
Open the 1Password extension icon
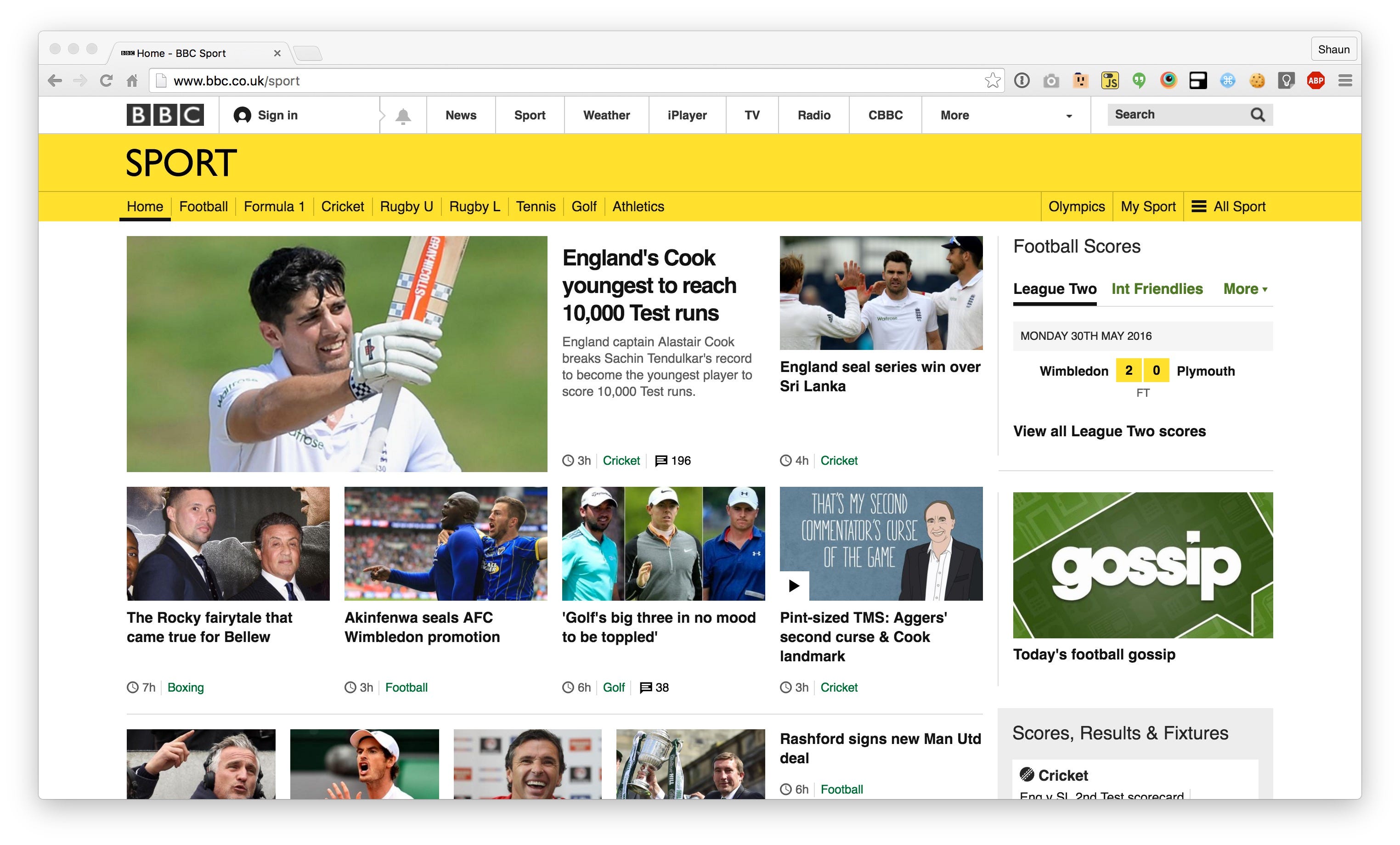point(1022,81)
